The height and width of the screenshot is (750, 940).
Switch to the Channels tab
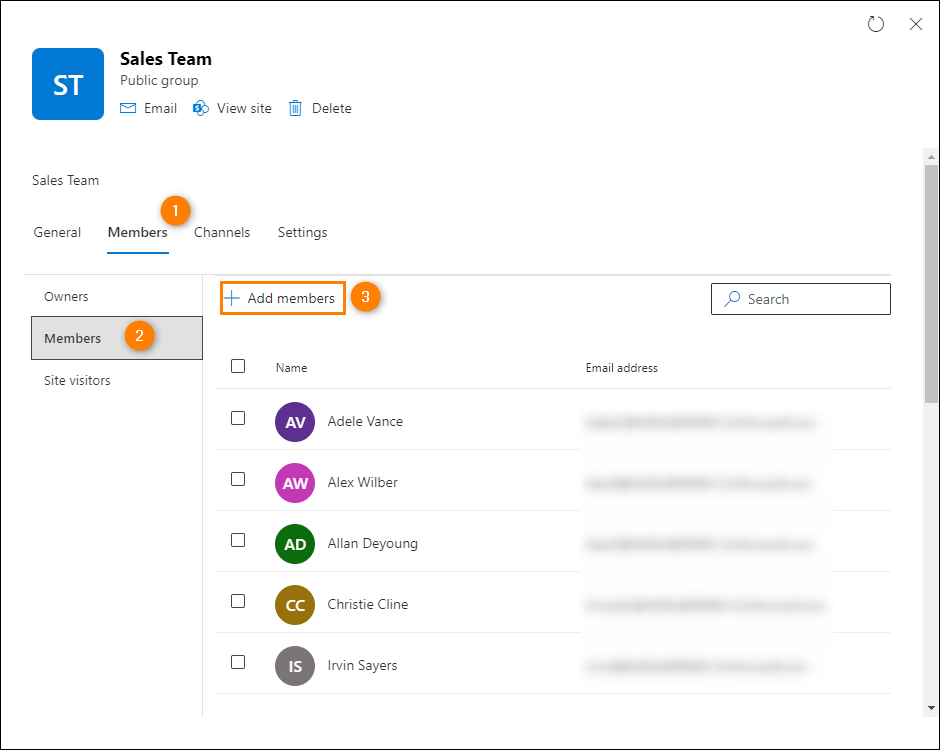[x=222, y=233]
